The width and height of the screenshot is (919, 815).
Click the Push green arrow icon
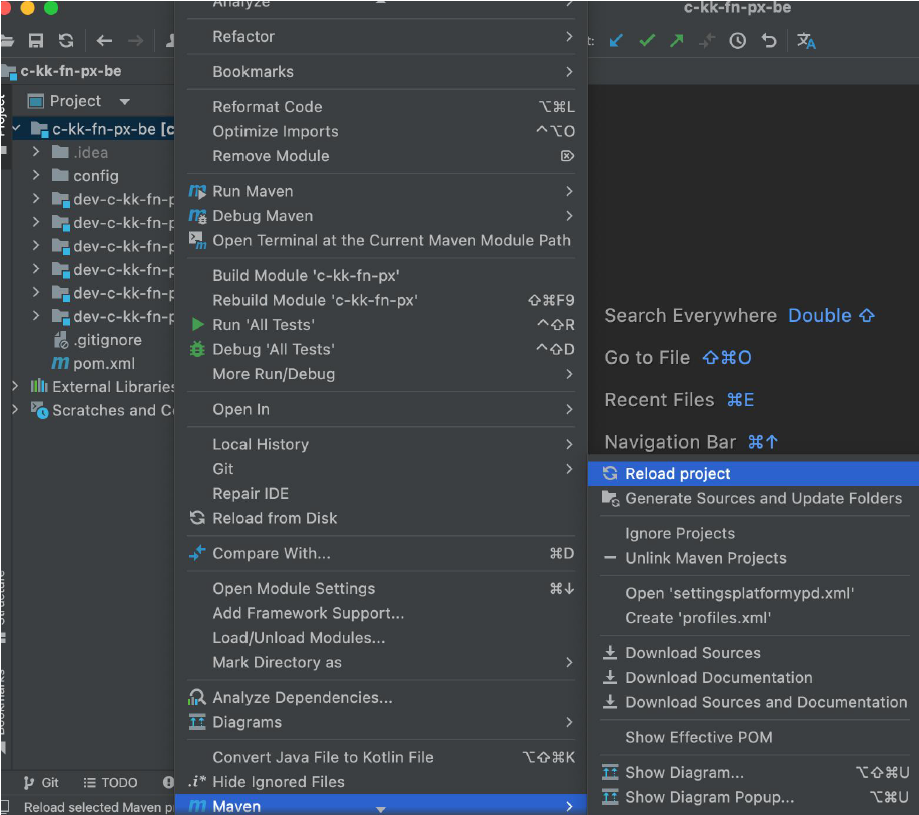pyautogui.click(x=677, y=40)
